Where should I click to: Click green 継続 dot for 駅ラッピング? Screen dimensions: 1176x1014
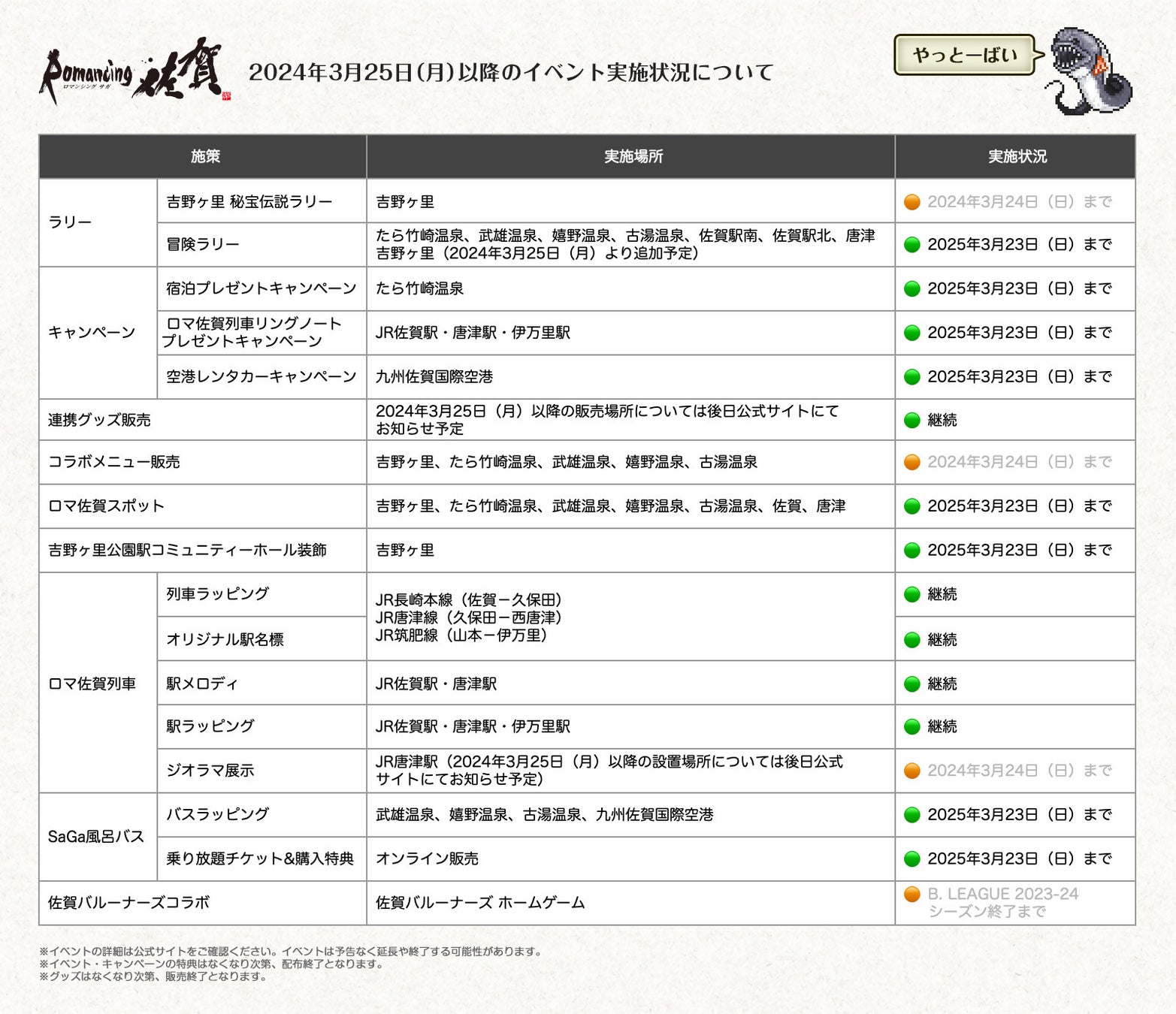[x=912, y=727]
